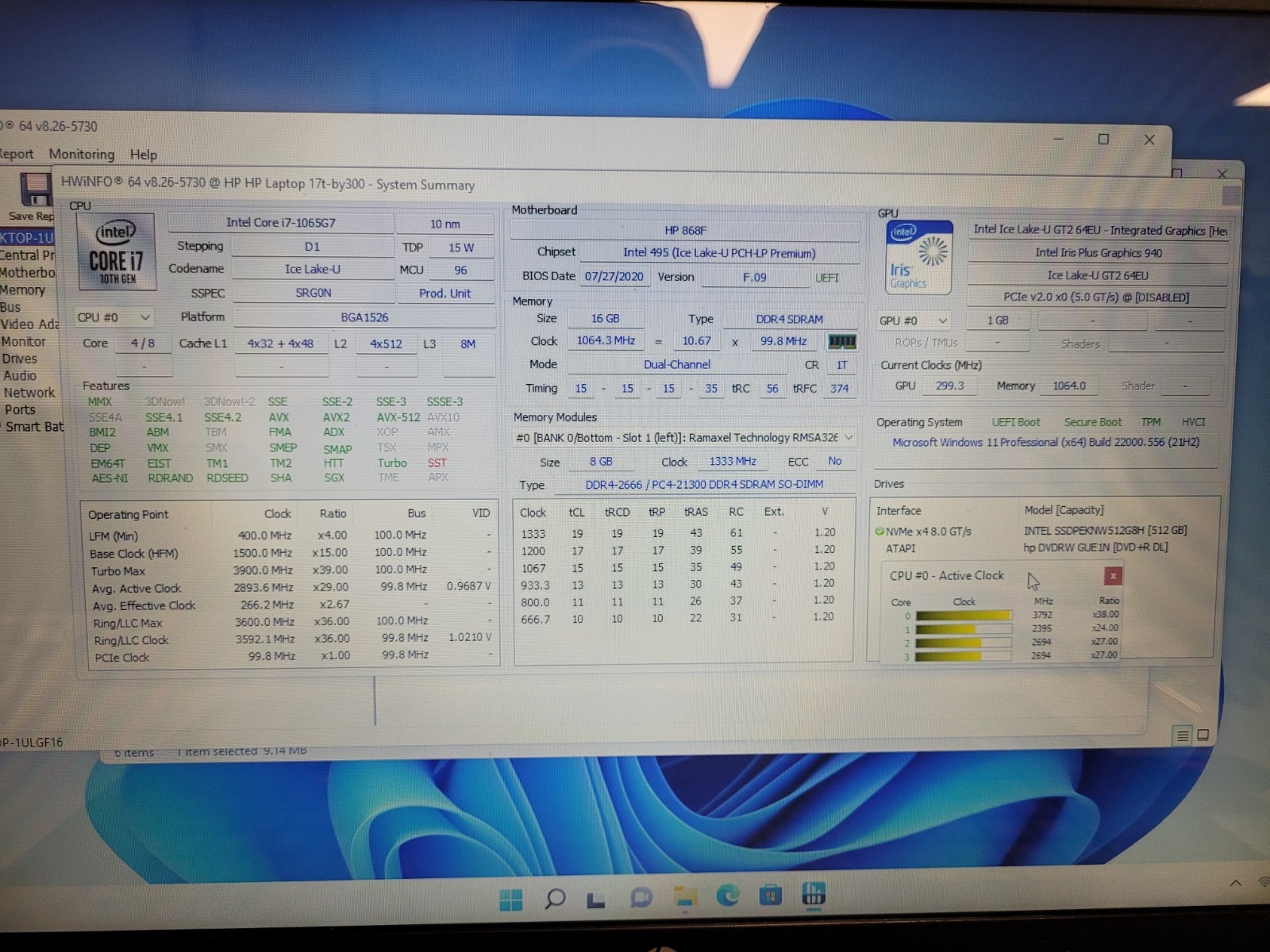Select Bus in the tree
Screen dimensions: 1270x952
(10, 307)
